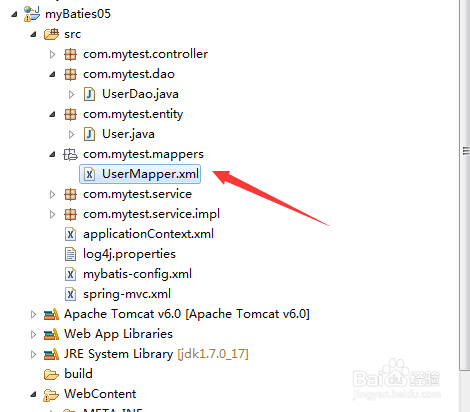Viewport: 470px width, 412px height.
Task: Select the com.mytest.controller label
Action: (145, 54)
